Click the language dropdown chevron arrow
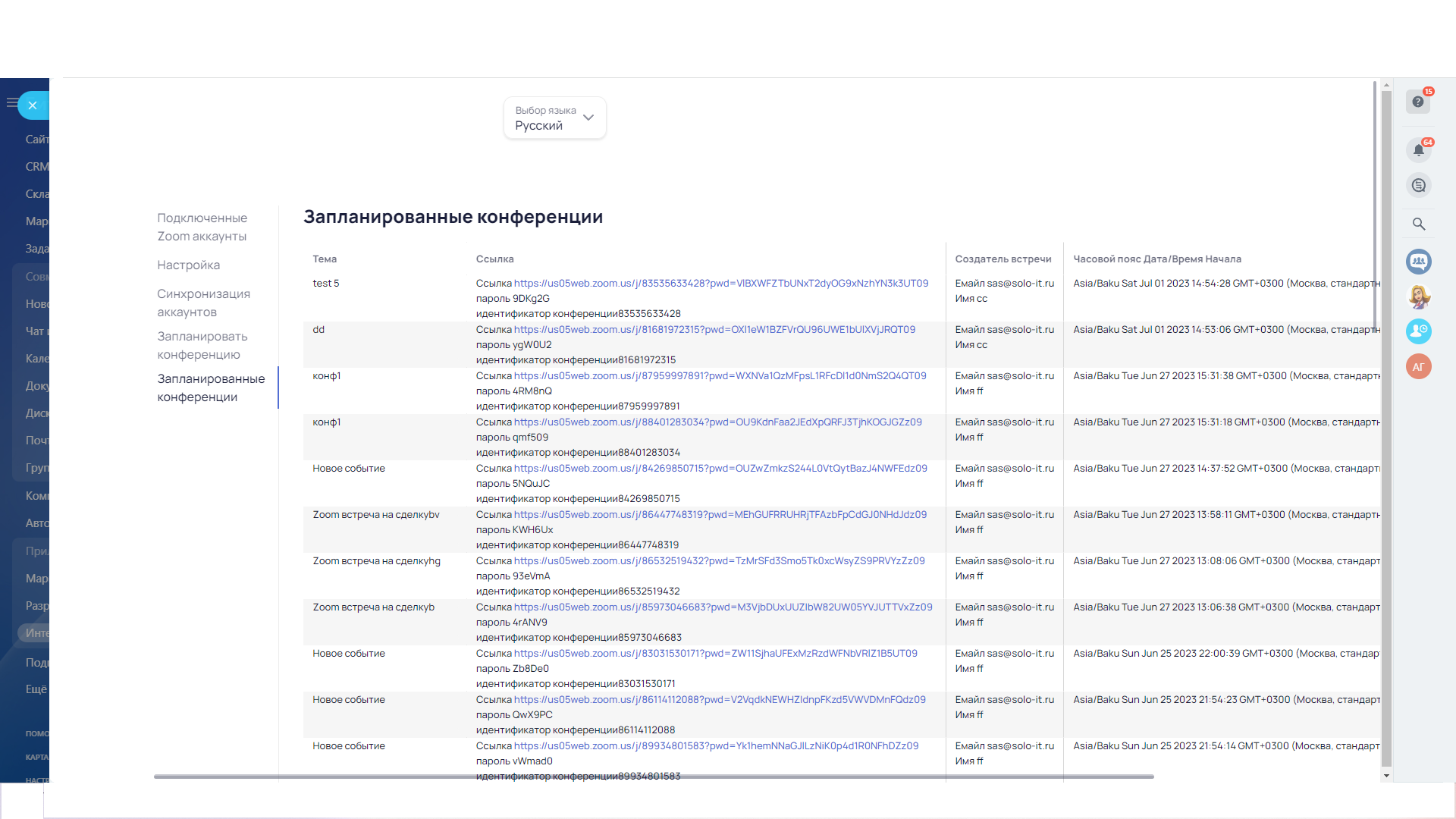This screenshot has height=819, width=1456. coord(588,118)
